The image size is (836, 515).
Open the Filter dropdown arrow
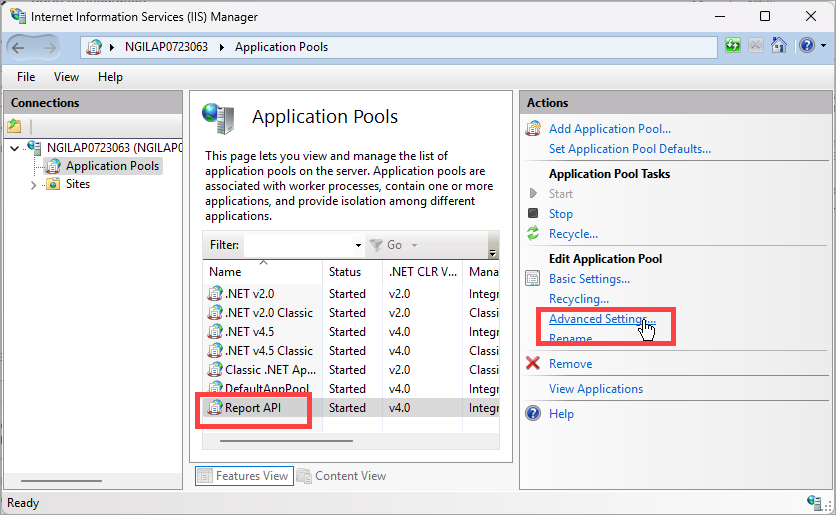[358, 245]
